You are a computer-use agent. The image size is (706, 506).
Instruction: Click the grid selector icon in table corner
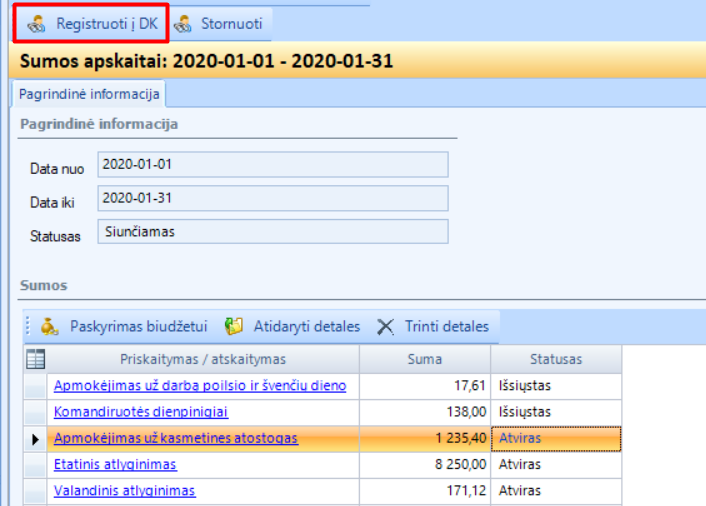click(x=35, y=359)
